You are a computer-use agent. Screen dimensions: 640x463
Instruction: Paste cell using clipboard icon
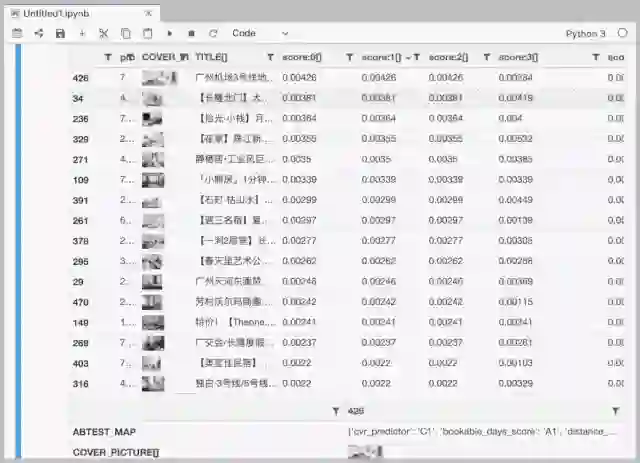point(147,33)
